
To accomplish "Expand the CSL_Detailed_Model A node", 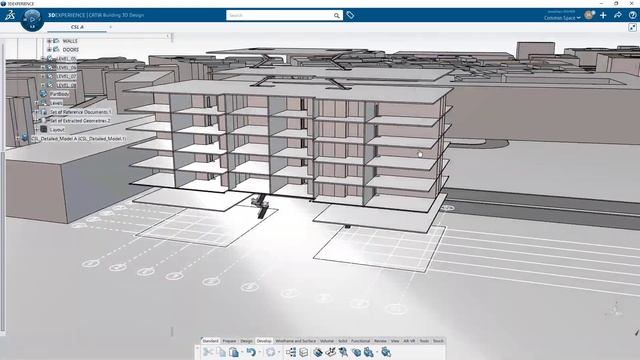I will tap(18, 138).
